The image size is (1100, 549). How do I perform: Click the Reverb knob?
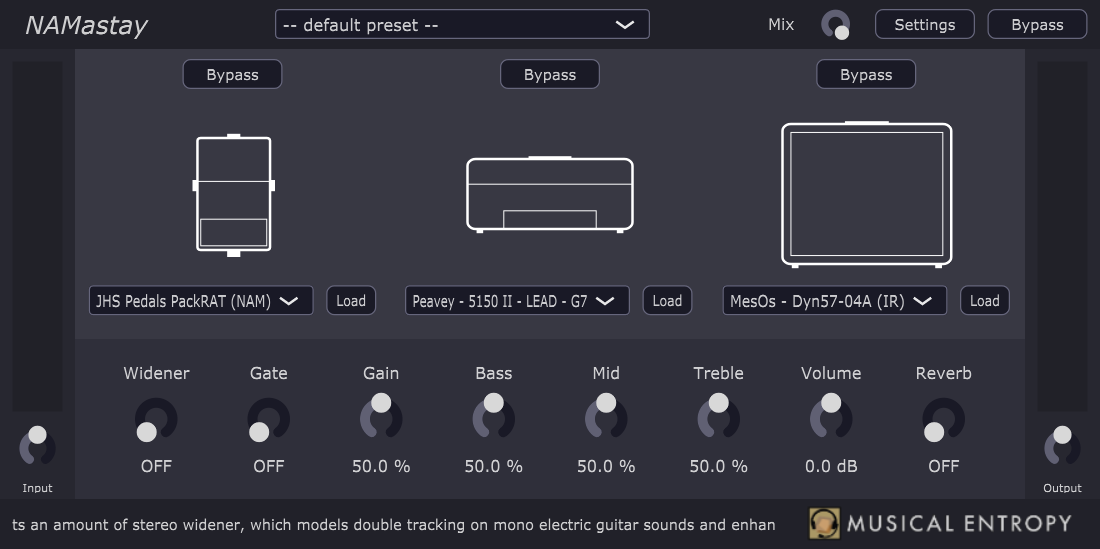coord(944,419)
